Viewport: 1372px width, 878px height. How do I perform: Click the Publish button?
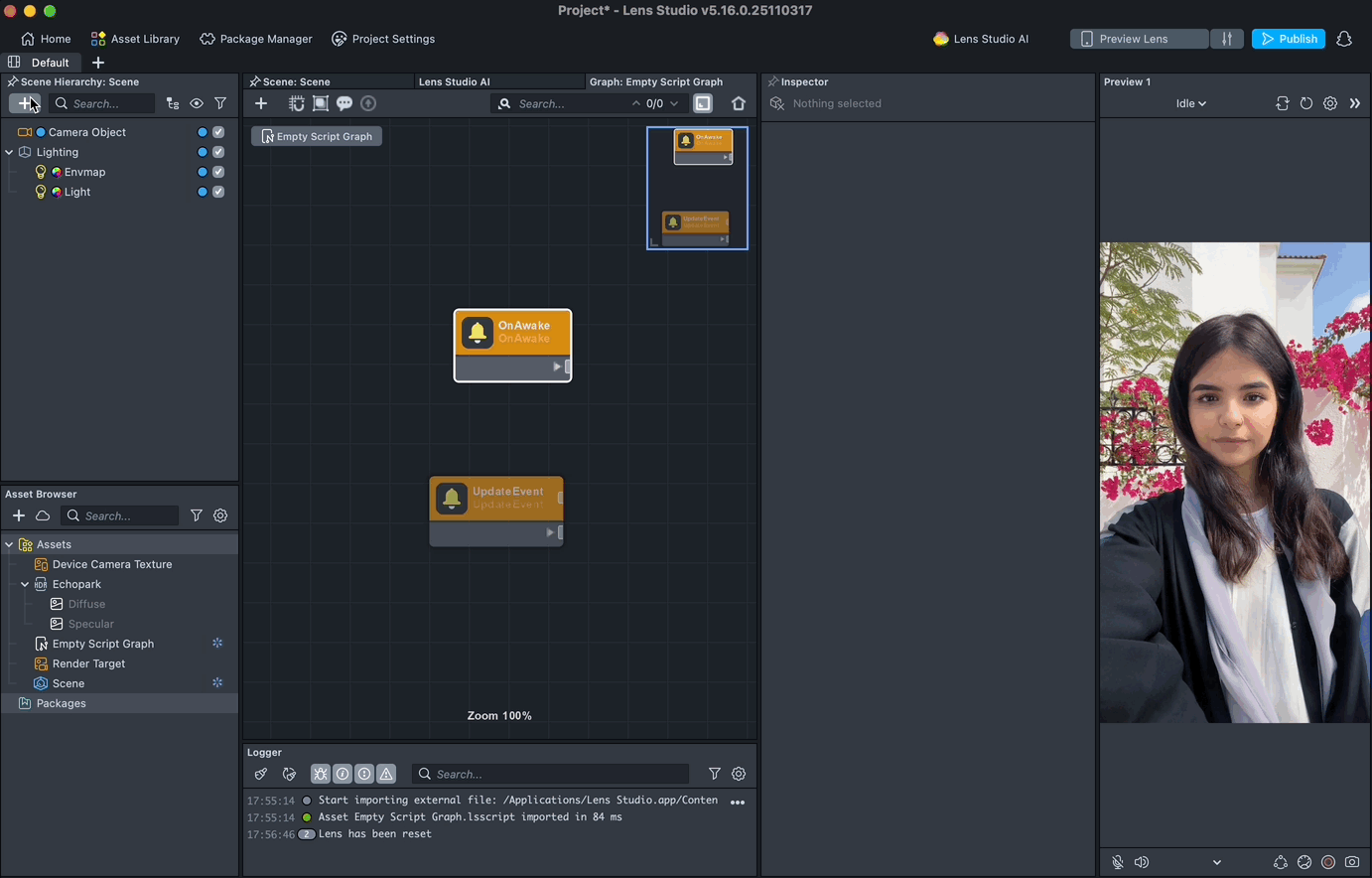click(1288, 39)
